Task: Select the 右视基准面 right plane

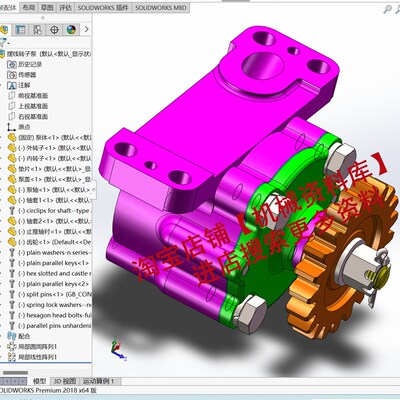Action: (x=28, y=117)
